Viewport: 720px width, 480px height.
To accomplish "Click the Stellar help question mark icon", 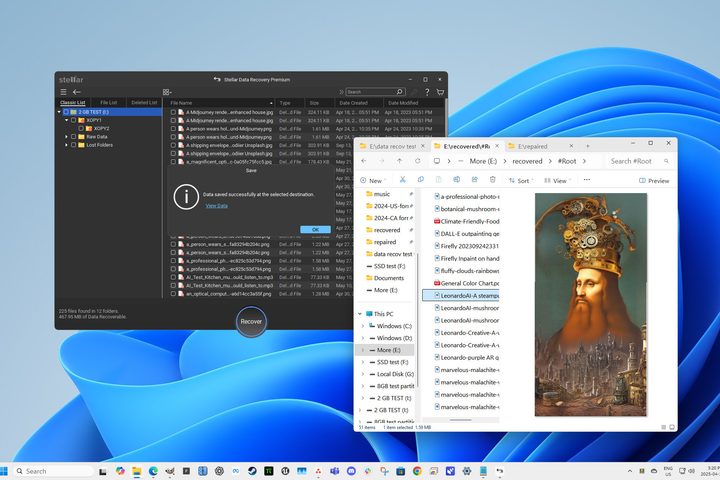I will (427, 92).
